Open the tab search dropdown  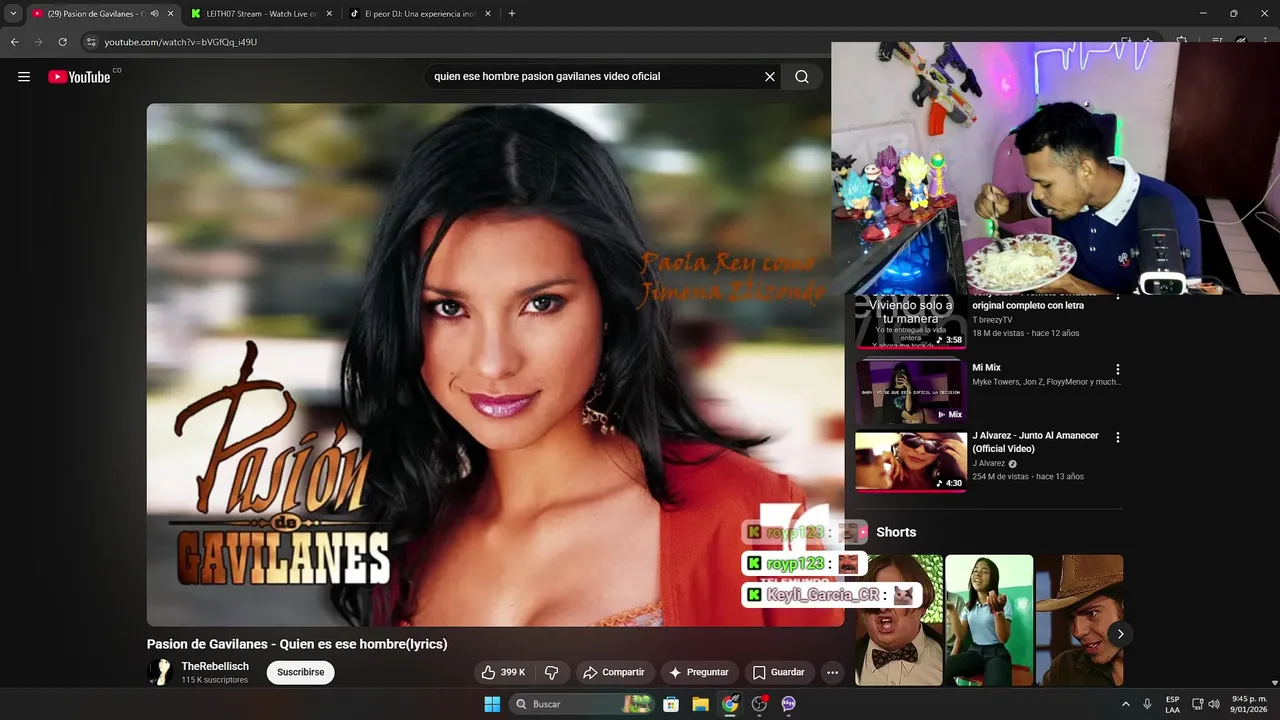13,14
